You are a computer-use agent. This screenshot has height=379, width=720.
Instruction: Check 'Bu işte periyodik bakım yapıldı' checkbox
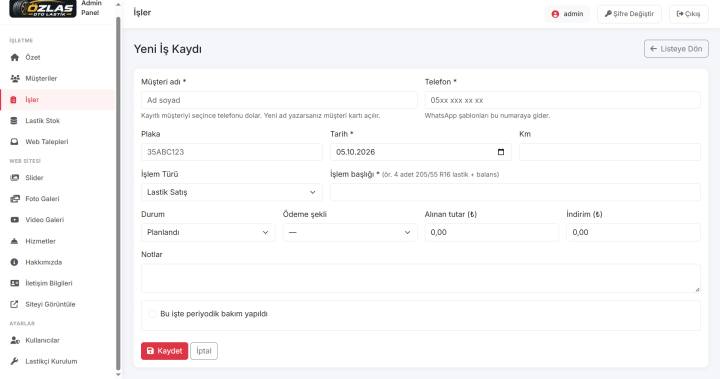click(x=152, y=314)
